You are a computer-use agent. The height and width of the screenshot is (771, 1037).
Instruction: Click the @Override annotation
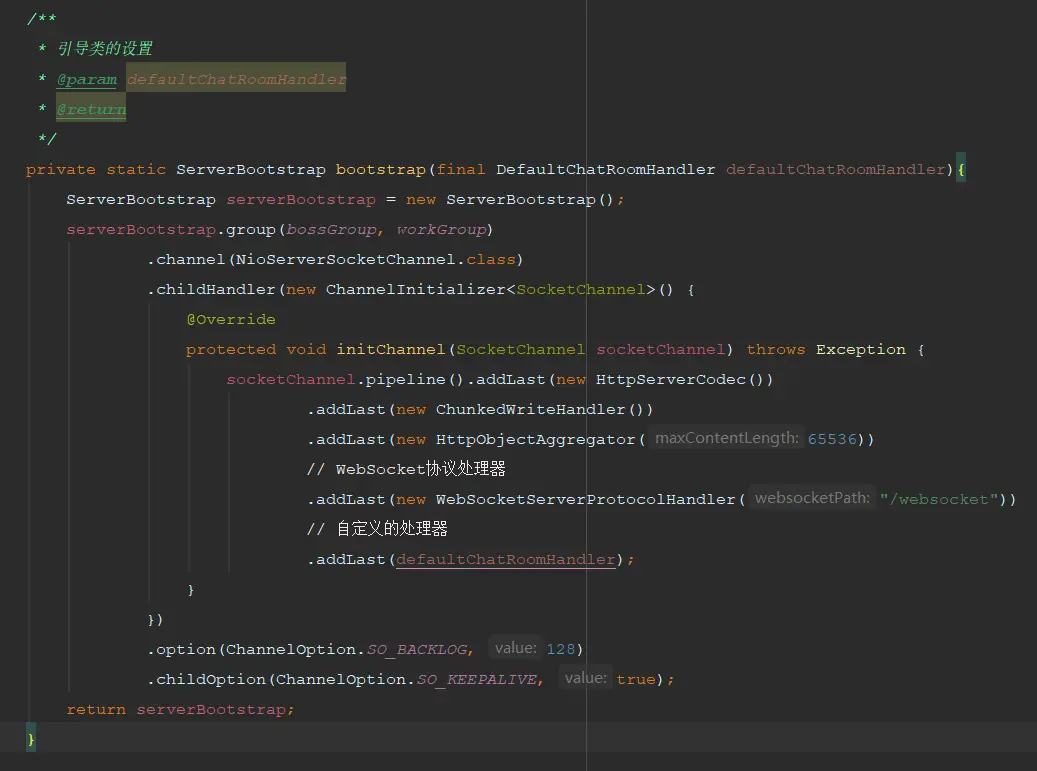231,319
